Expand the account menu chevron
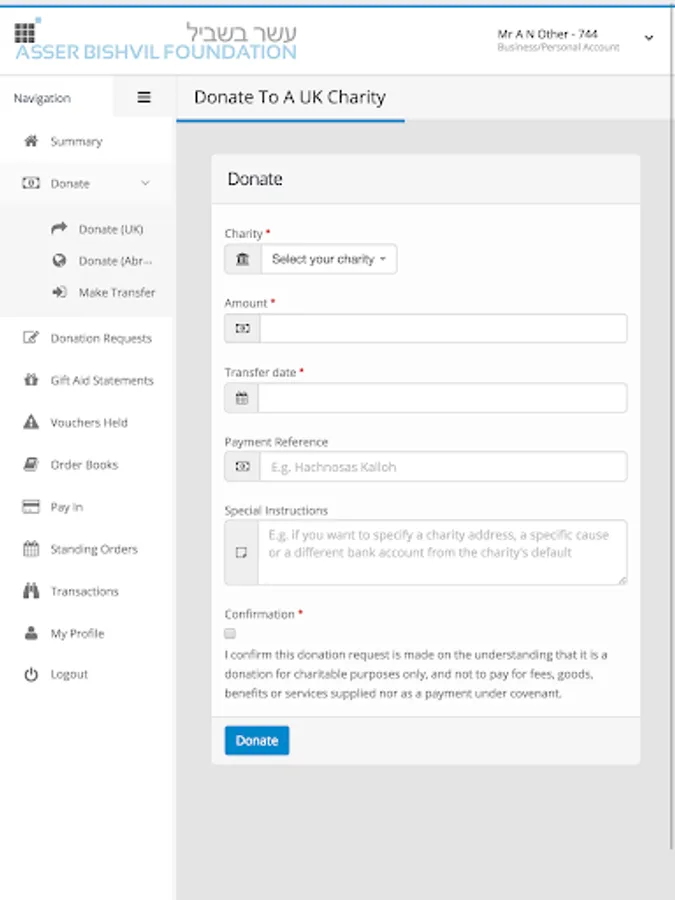675x900 pixels. point(648,38)
